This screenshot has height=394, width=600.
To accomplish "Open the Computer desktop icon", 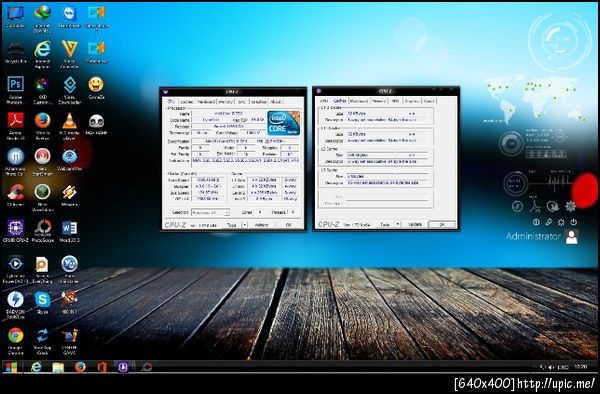I will click(x=15, y=17).
